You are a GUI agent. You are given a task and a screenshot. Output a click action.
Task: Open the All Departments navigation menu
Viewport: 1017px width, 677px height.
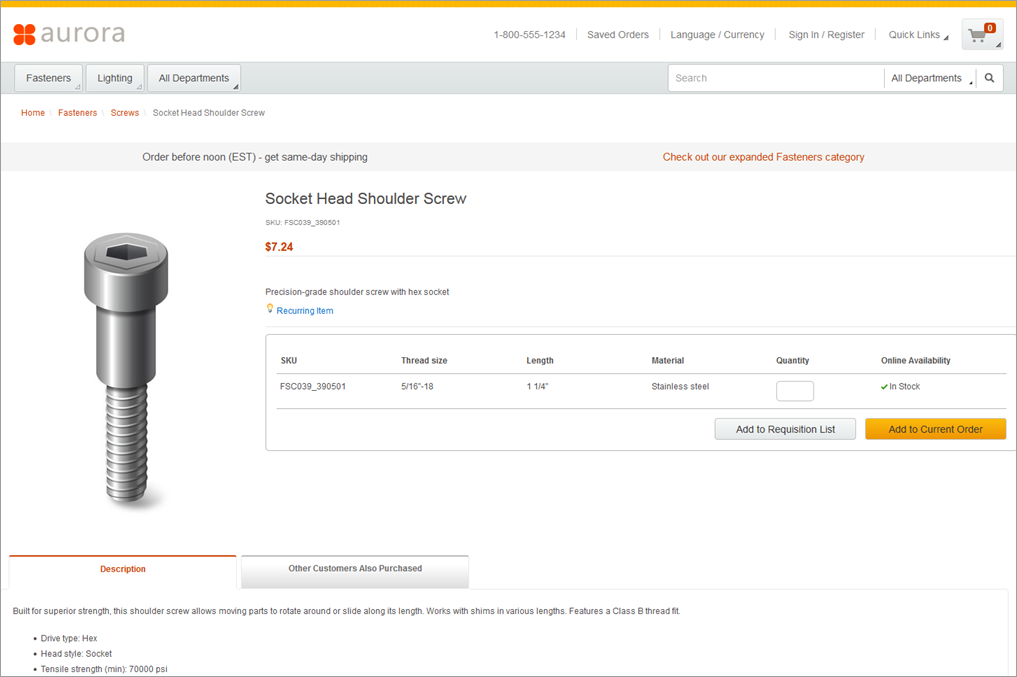194,78
